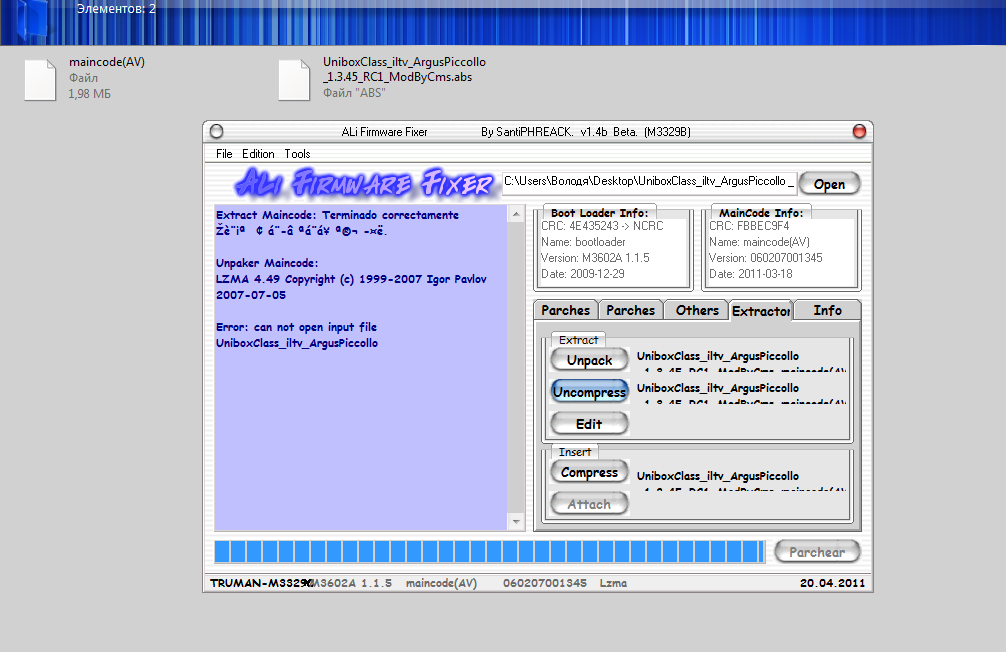Click the Unpack file name label
The width and height of the screenshot is (1006, 652).
click(741, 361)
